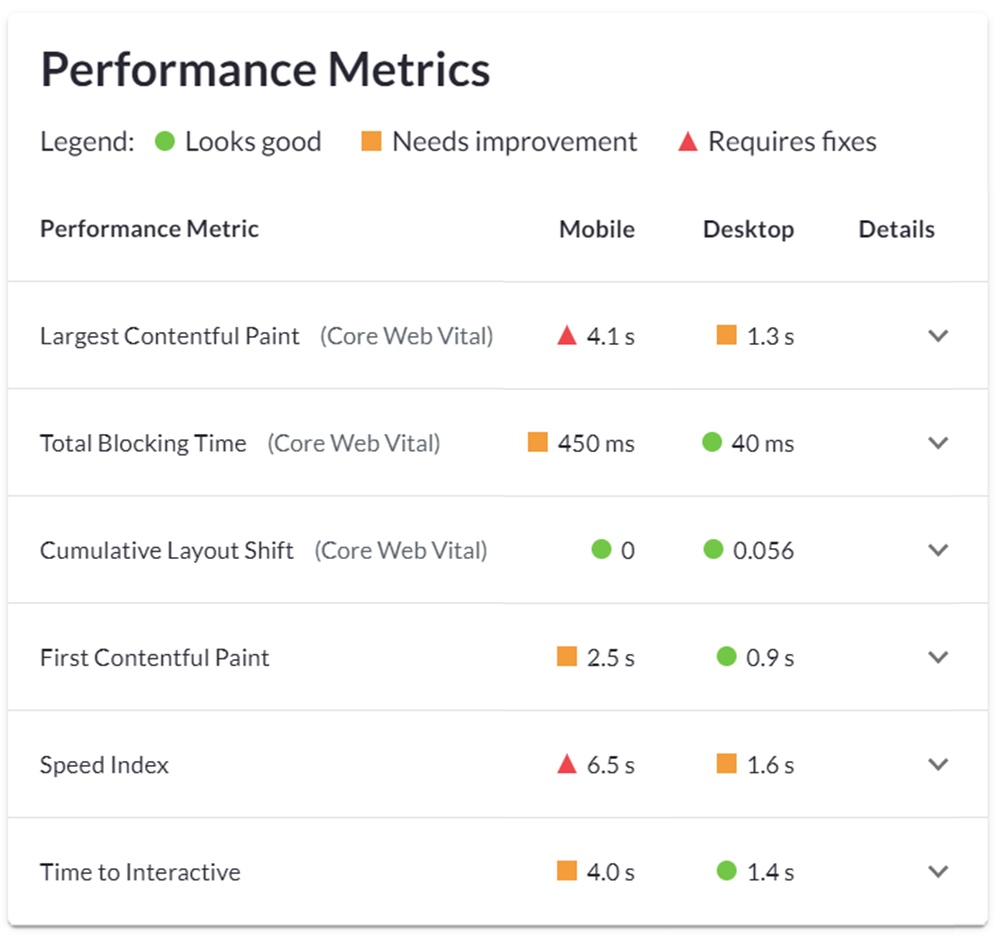Screen dimensions: 1002x940
Task: Click orange square beside 450 ms
Action: [x=538, y=442]
